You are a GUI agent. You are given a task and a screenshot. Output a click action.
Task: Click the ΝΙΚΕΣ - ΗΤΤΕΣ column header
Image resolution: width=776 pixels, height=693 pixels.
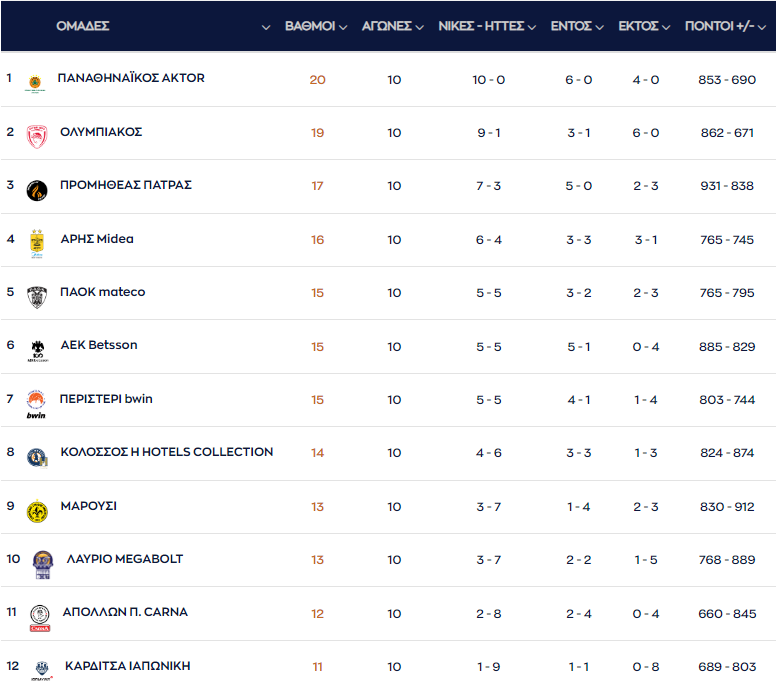tap(481, 26)
